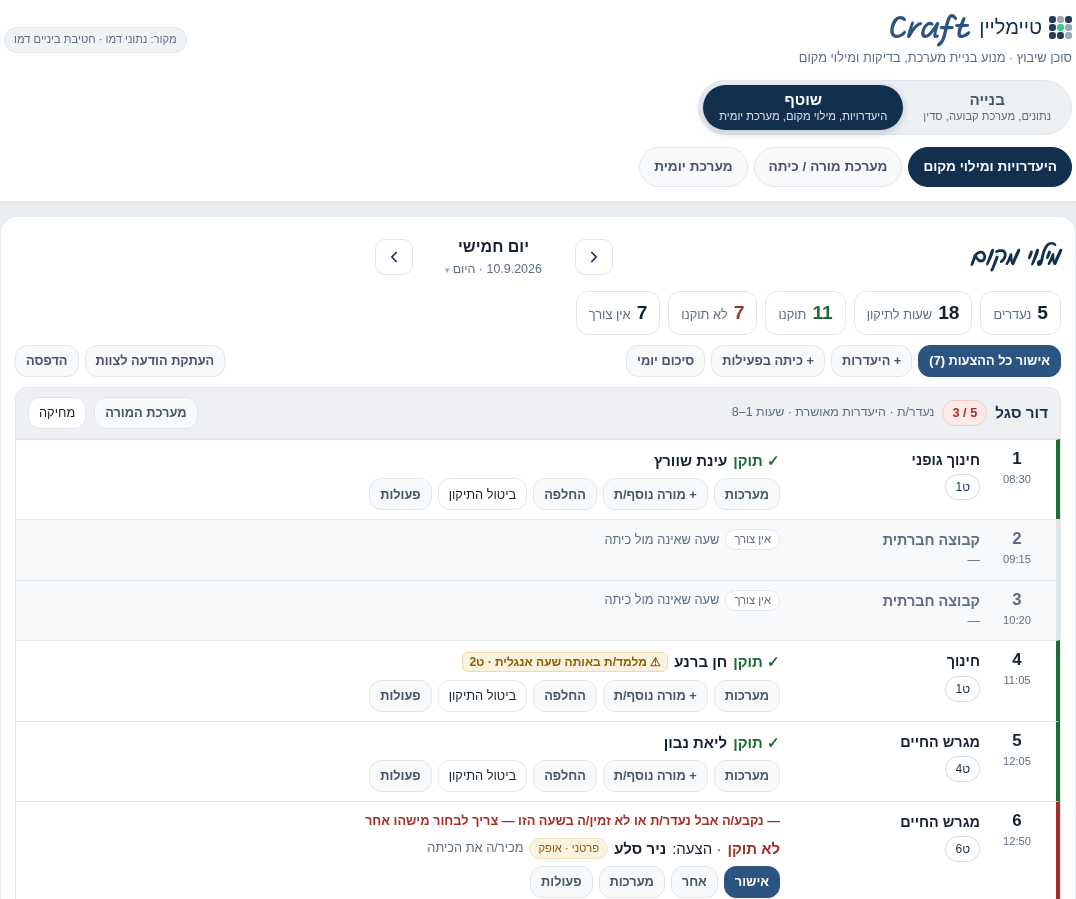Click the + כיתה בפעילות button

point(768,361)
